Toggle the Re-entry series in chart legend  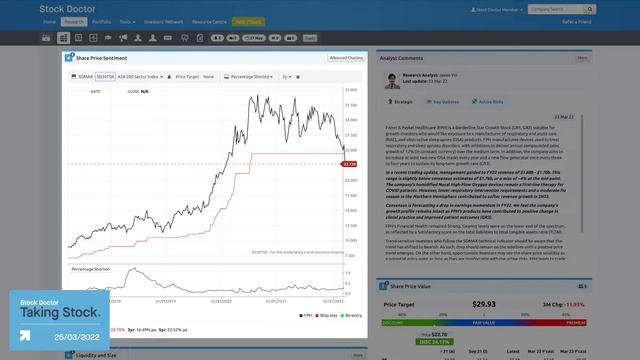coord(351,316)
